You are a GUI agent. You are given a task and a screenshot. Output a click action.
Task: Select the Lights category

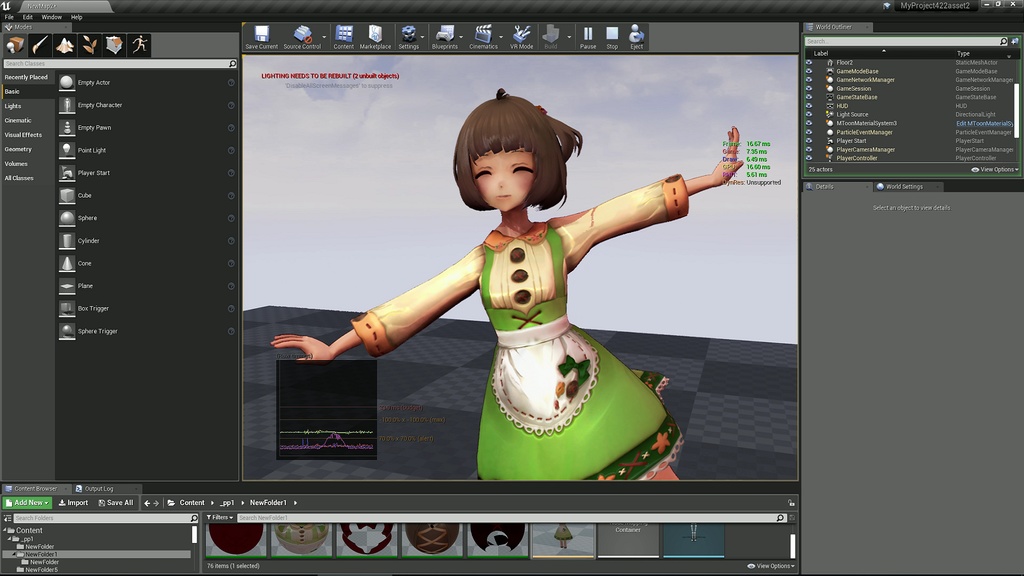(13, 106)
